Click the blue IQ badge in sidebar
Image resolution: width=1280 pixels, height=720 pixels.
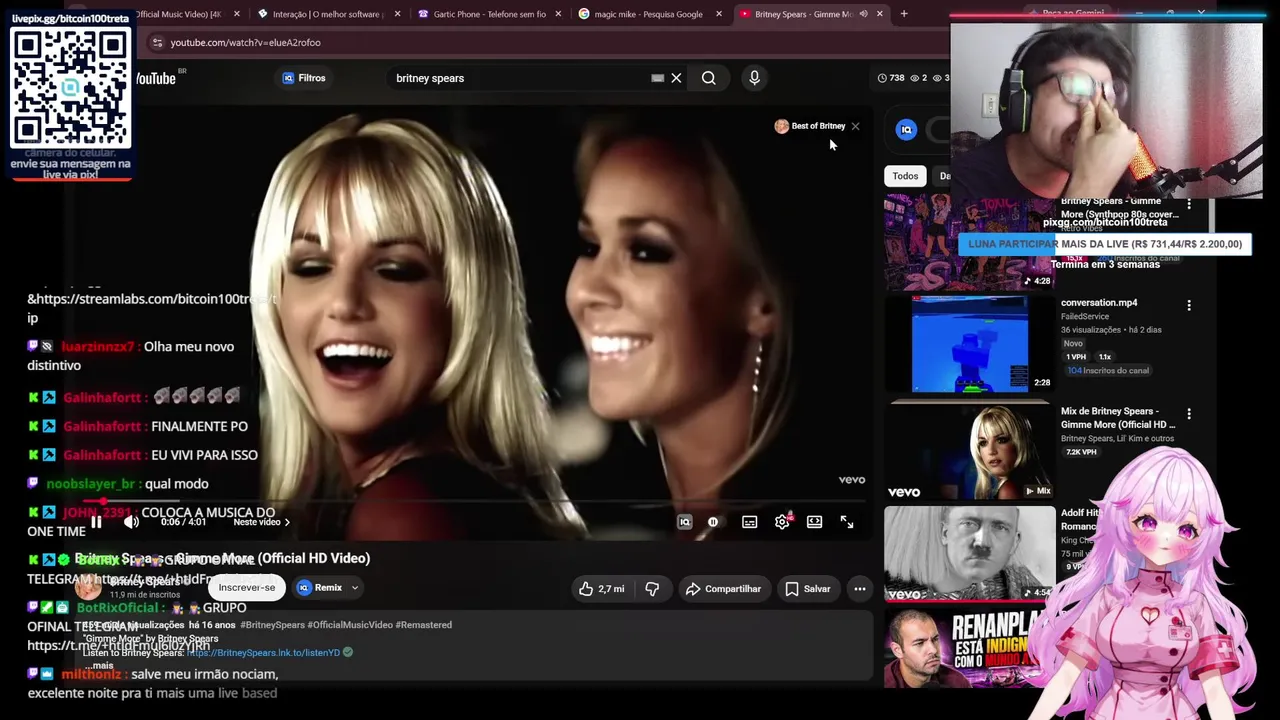tap(906, 129)
